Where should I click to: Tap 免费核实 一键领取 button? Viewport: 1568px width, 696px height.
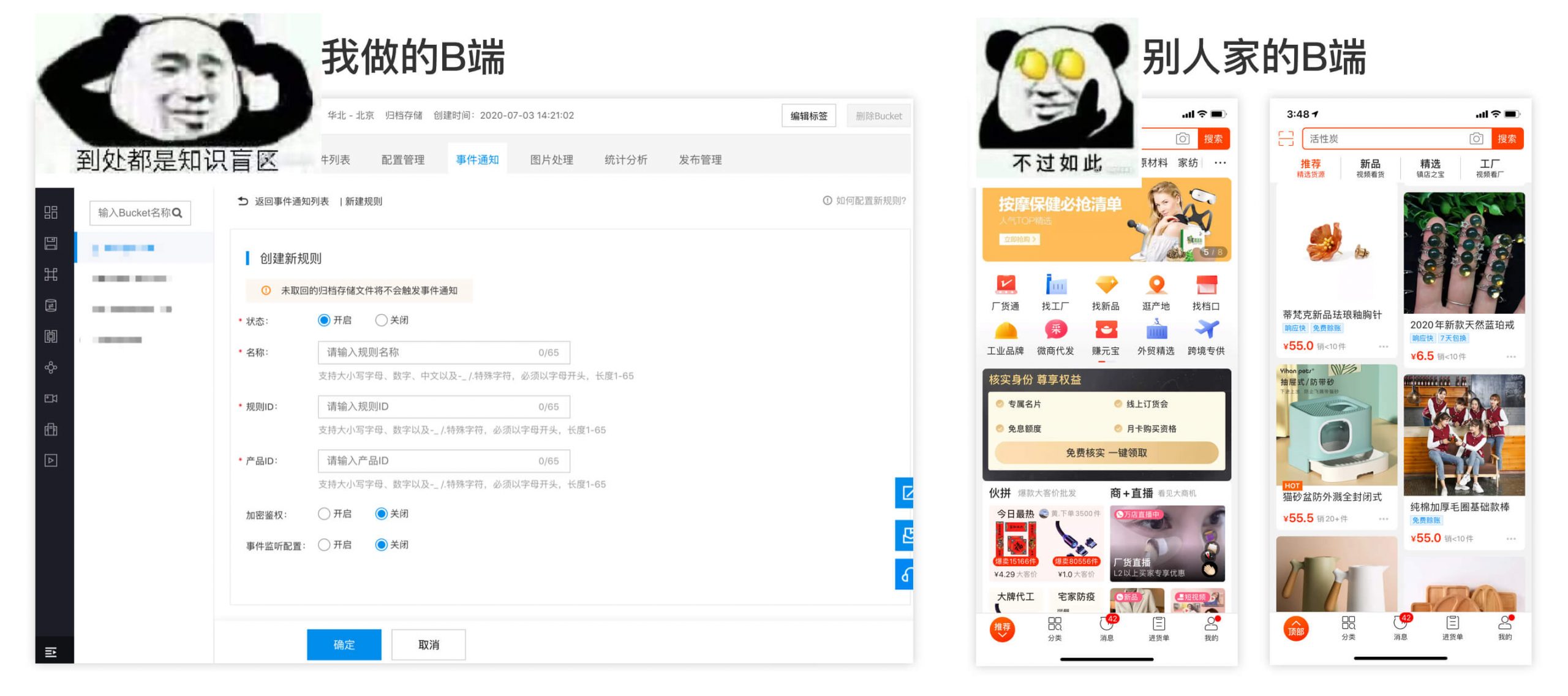(x=1106, y=453)
